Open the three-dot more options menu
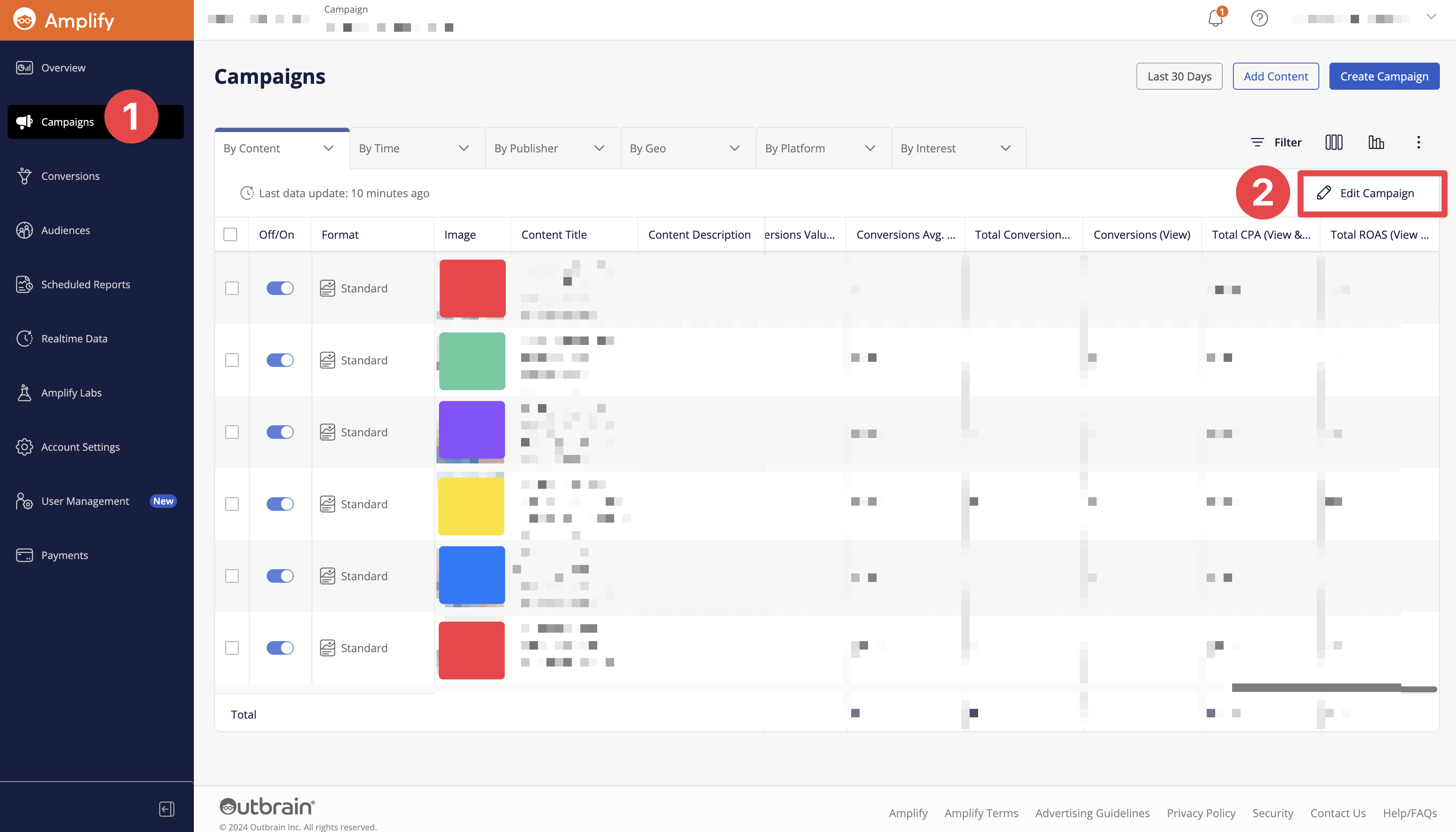The height and width of the screenshot is (832, 1456). pos(1418,142)
